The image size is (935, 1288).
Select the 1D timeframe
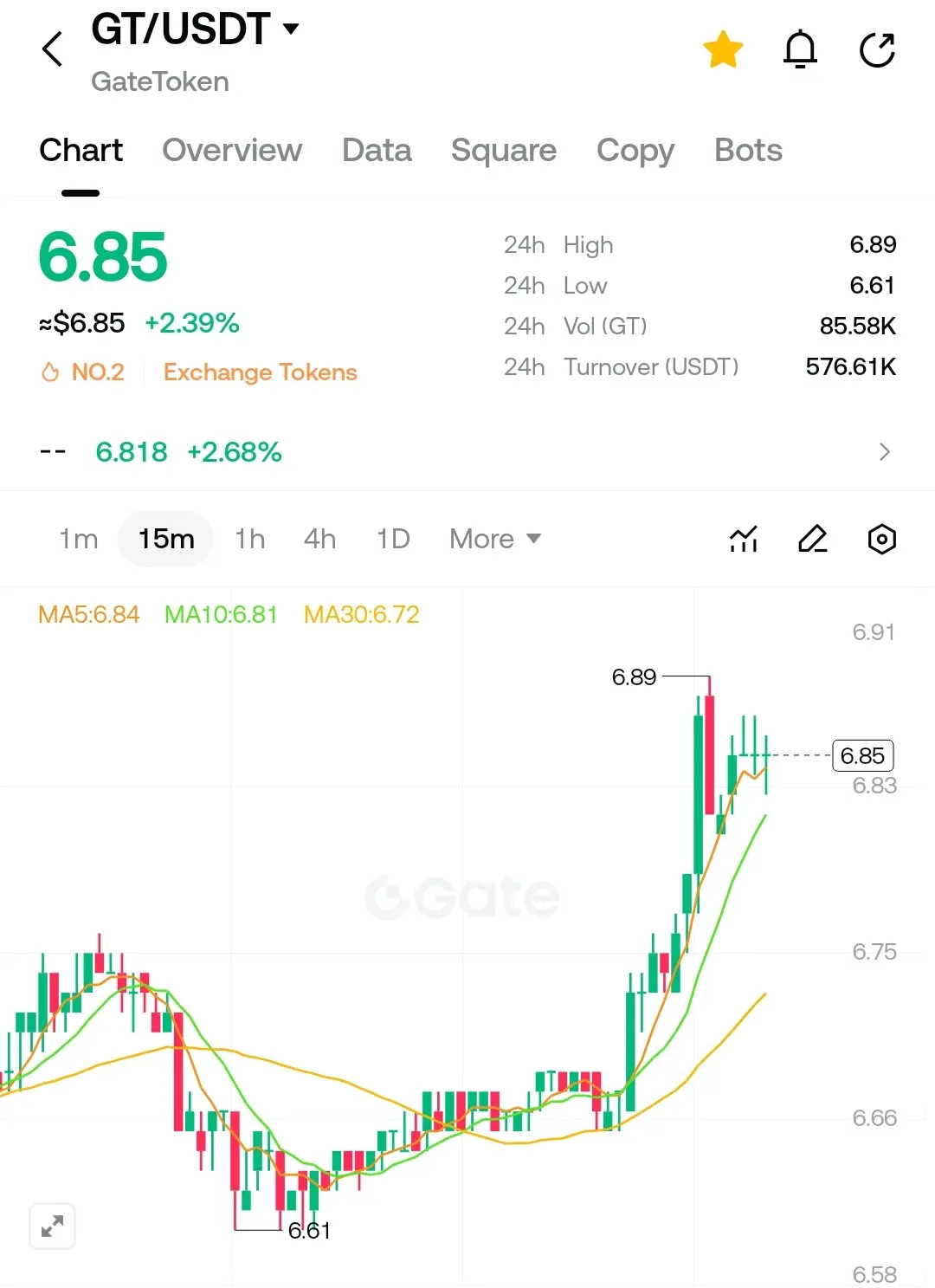(393, 539)
